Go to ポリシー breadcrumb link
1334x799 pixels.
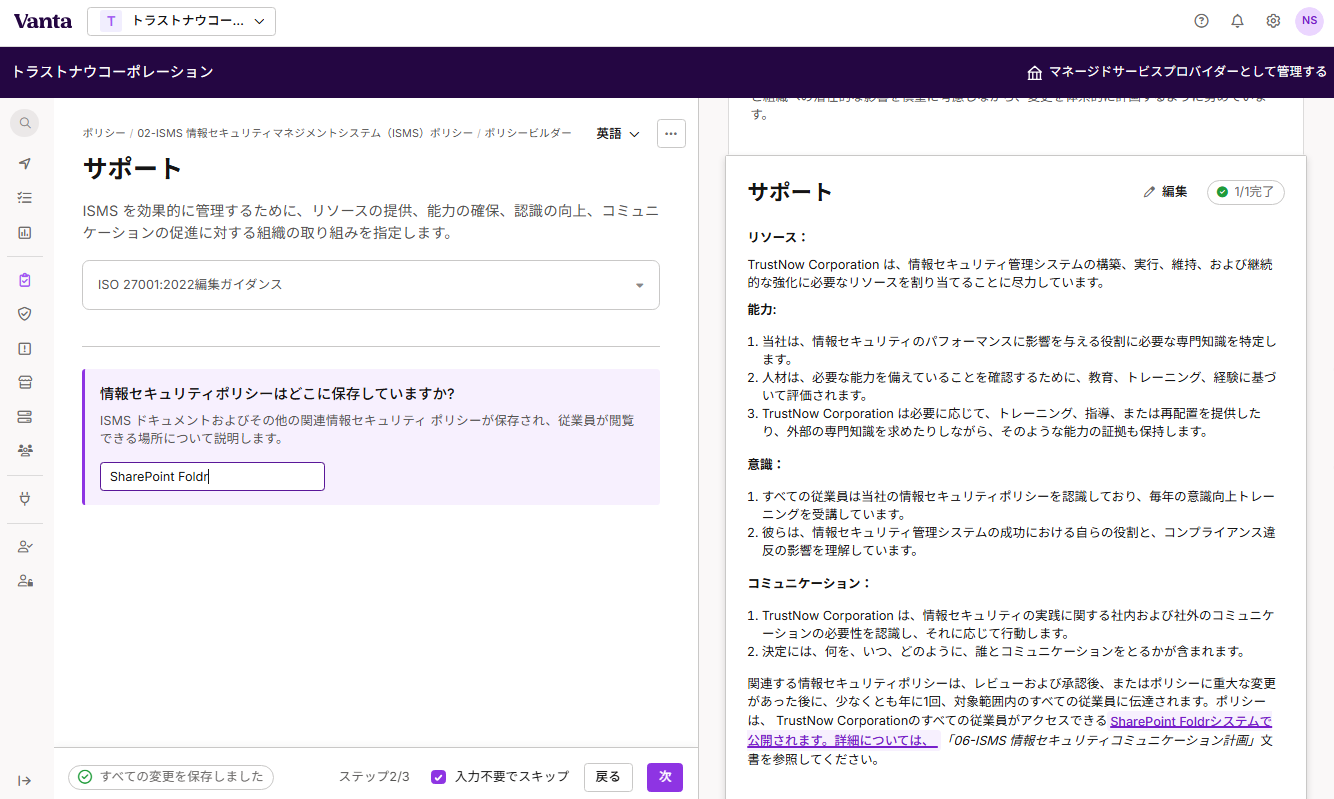[104, 133]
